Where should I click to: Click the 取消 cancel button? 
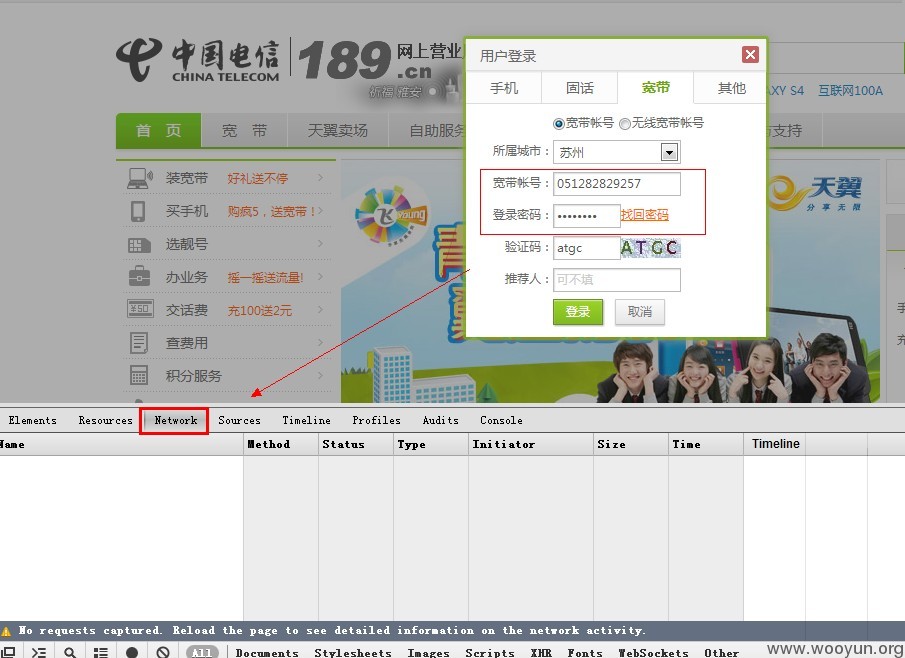[x=640, y=312]
